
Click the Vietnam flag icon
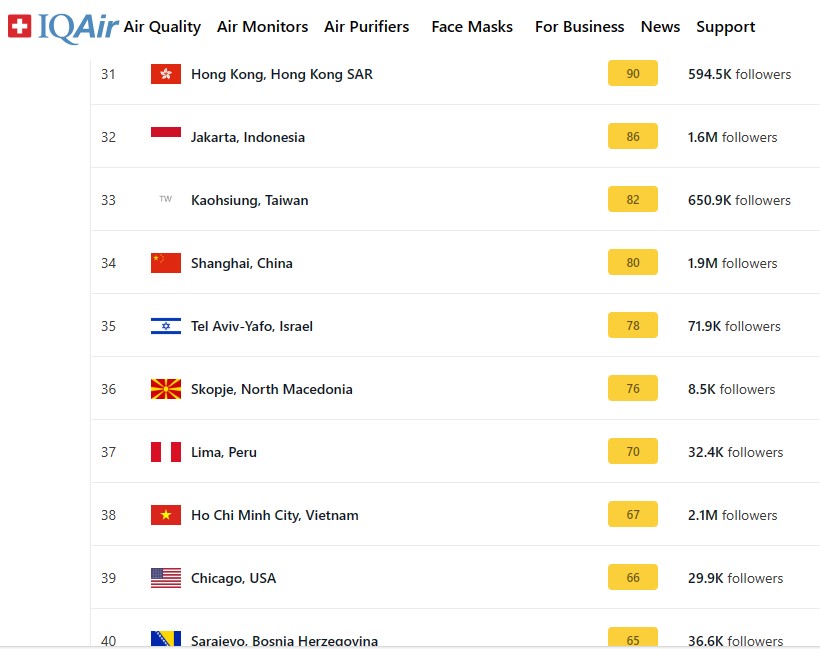[166, 515]
